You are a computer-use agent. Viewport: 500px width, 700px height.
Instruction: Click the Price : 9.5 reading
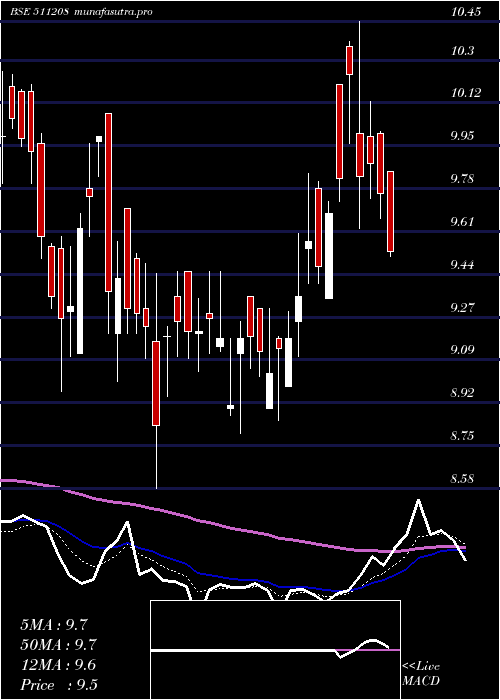click(58, 685)
